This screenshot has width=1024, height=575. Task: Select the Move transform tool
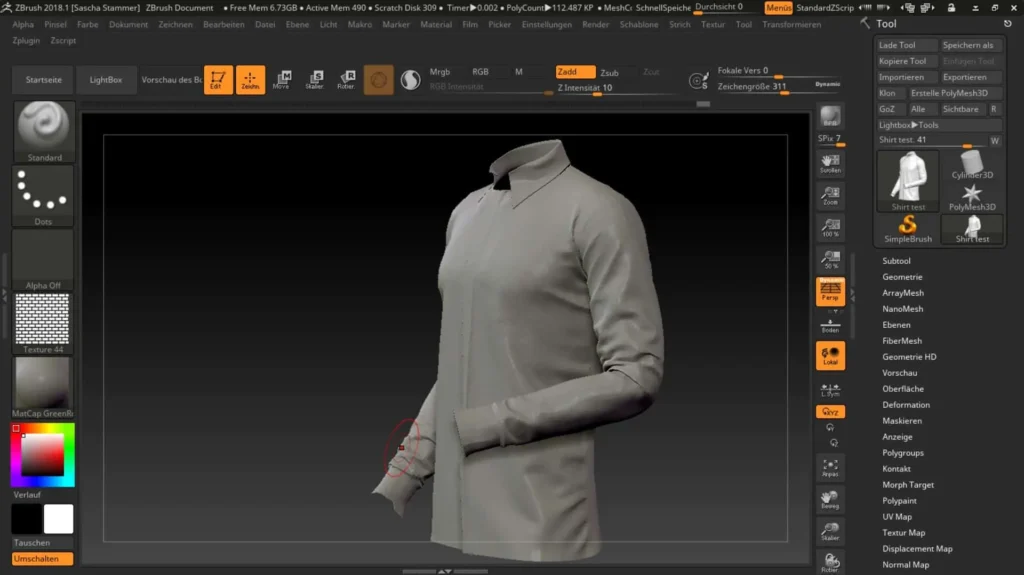pyautogui.click(x=282, y=80)
